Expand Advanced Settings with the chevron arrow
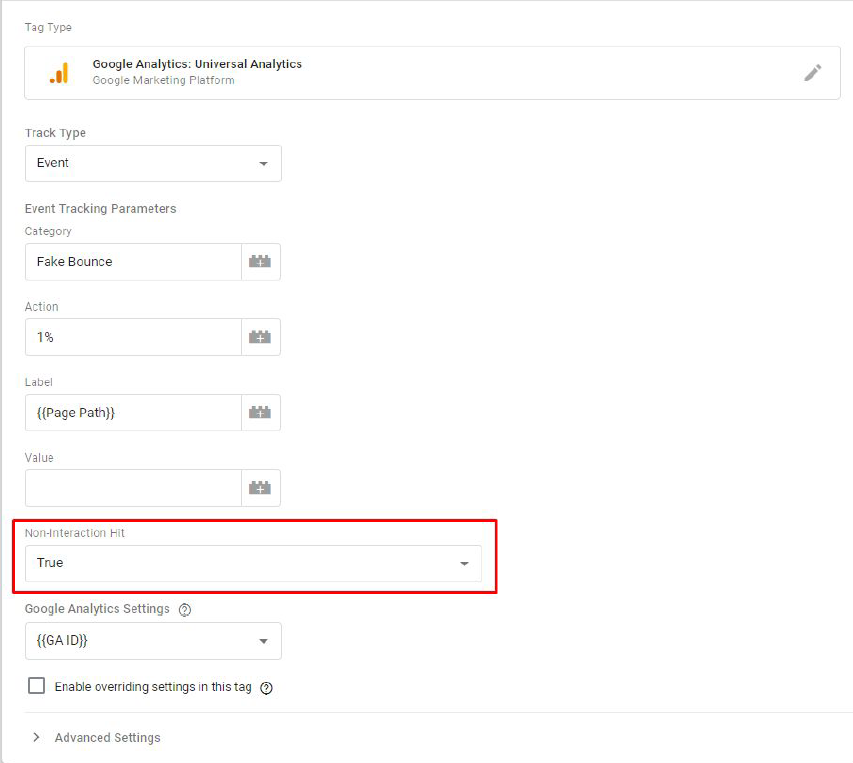853x763 pixels. pos(37,737)
